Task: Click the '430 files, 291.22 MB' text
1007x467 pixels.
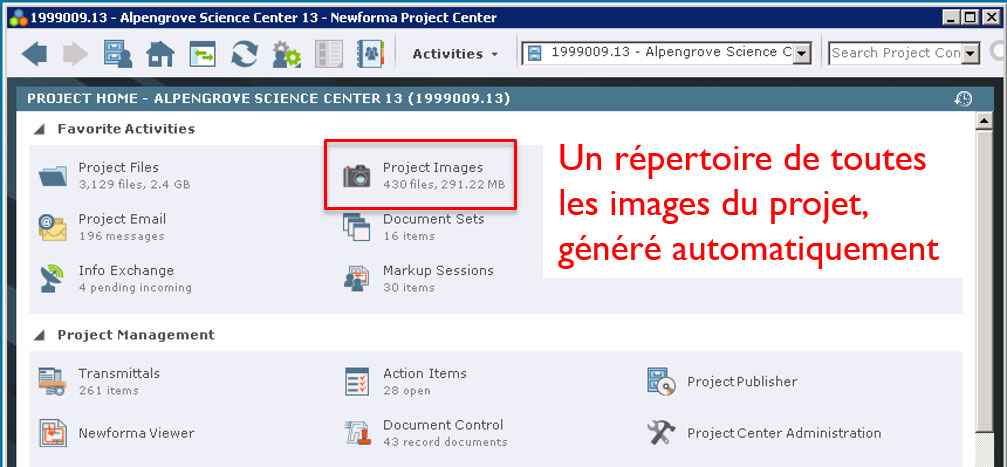Action: (444, 184)
